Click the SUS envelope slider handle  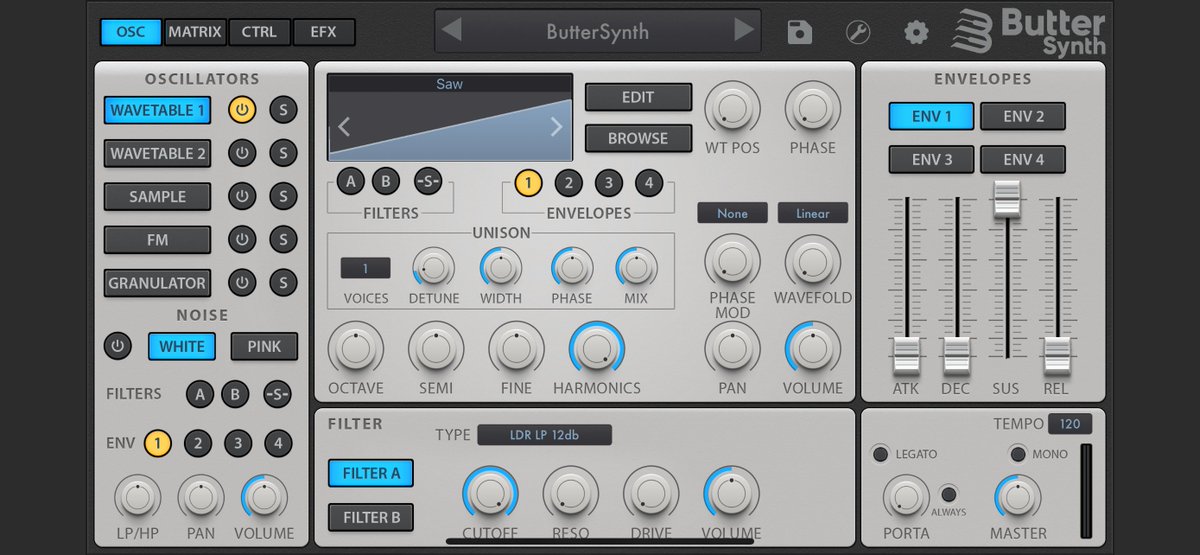[x=1007, y=199]
